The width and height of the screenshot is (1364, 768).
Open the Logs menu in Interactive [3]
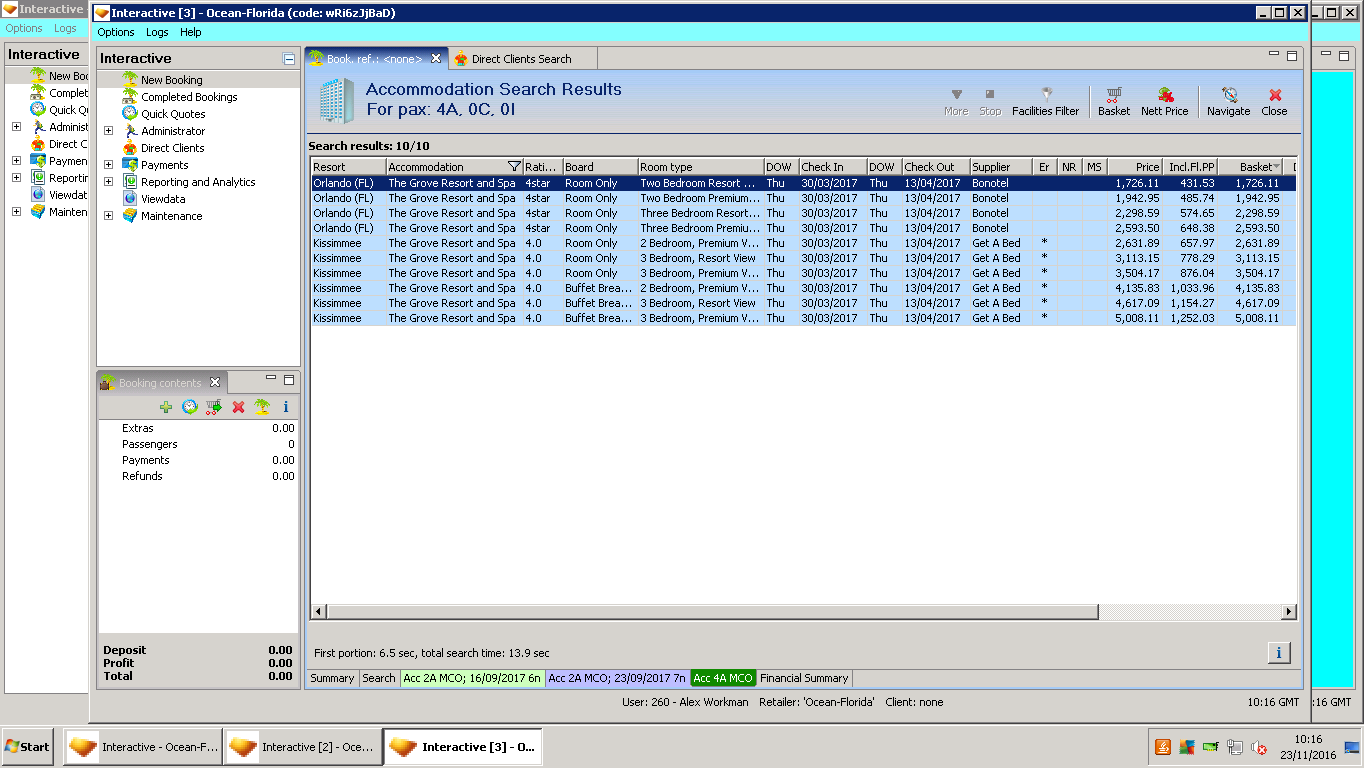pyautogui.click(x=157, y=32)
